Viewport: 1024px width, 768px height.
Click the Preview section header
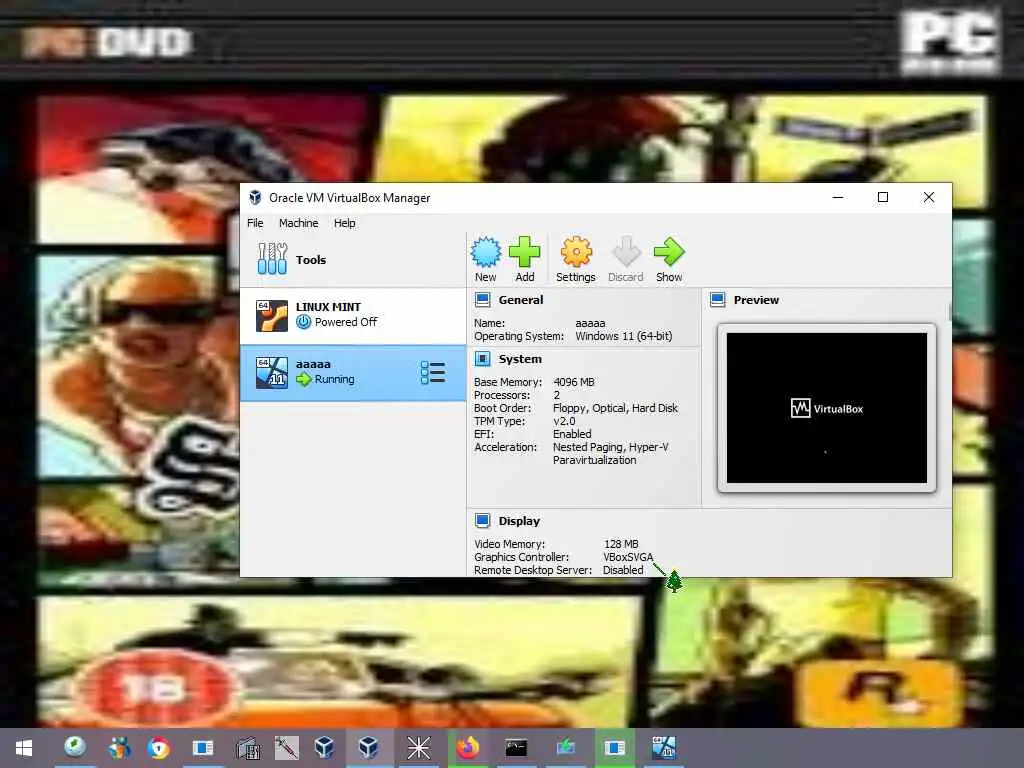pos(756,300)
